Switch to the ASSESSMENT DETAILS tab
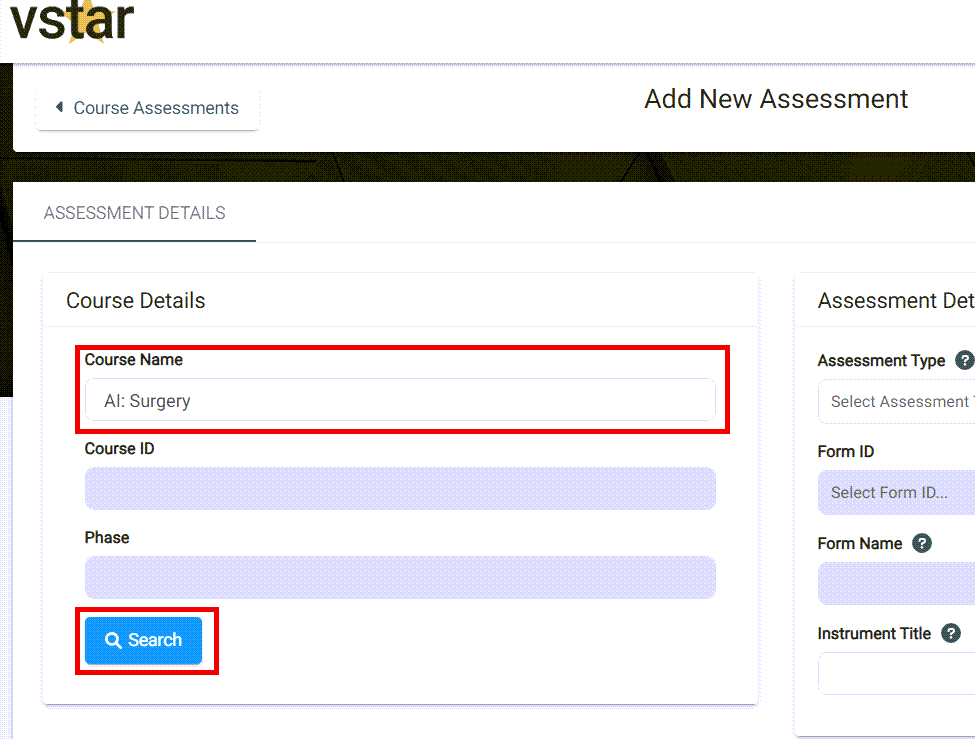975x739 pixels. coord(135,213)
